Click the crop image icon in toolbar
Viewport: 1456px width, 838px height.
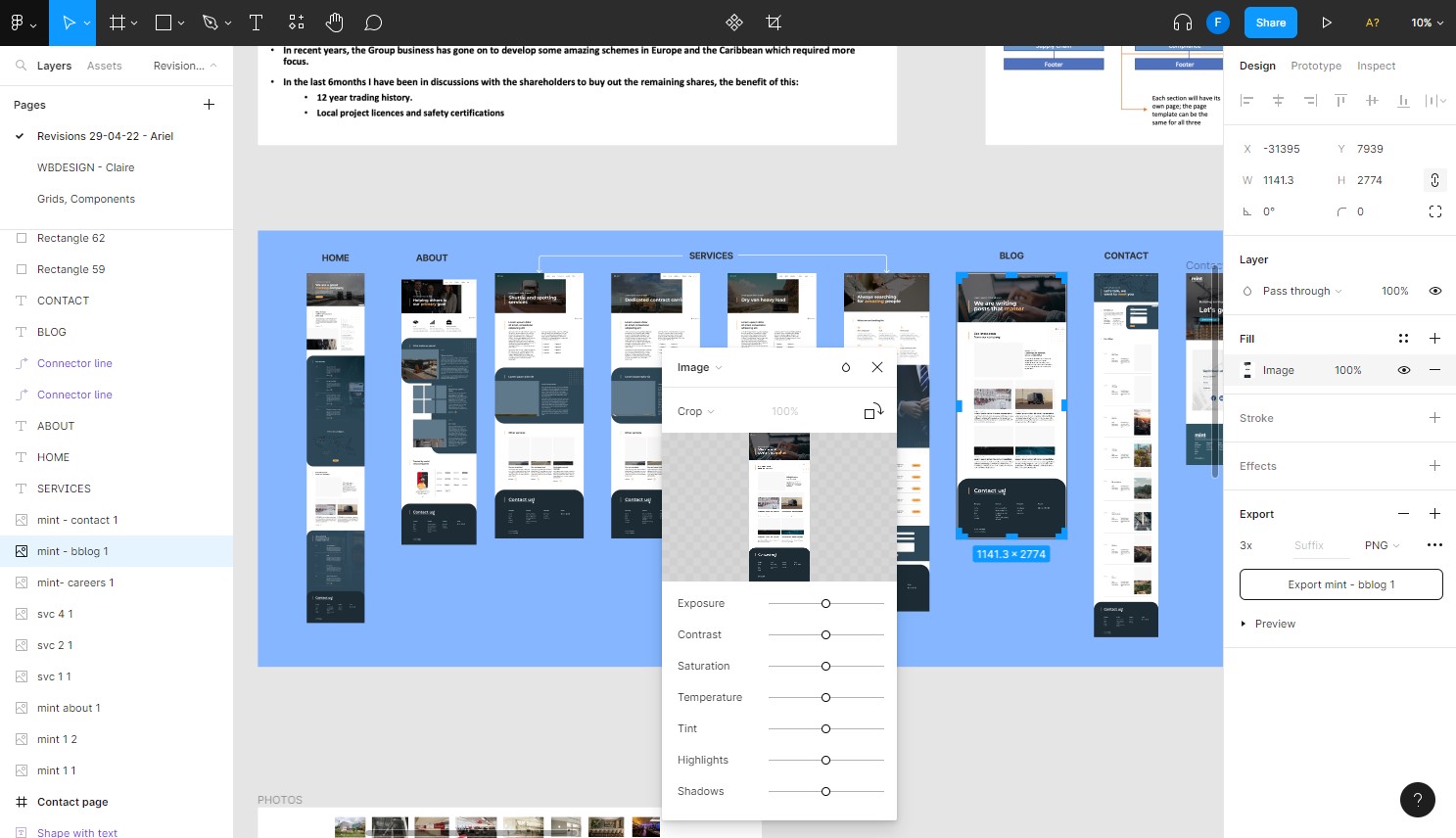pyautogui.click(x=774, y=23)
